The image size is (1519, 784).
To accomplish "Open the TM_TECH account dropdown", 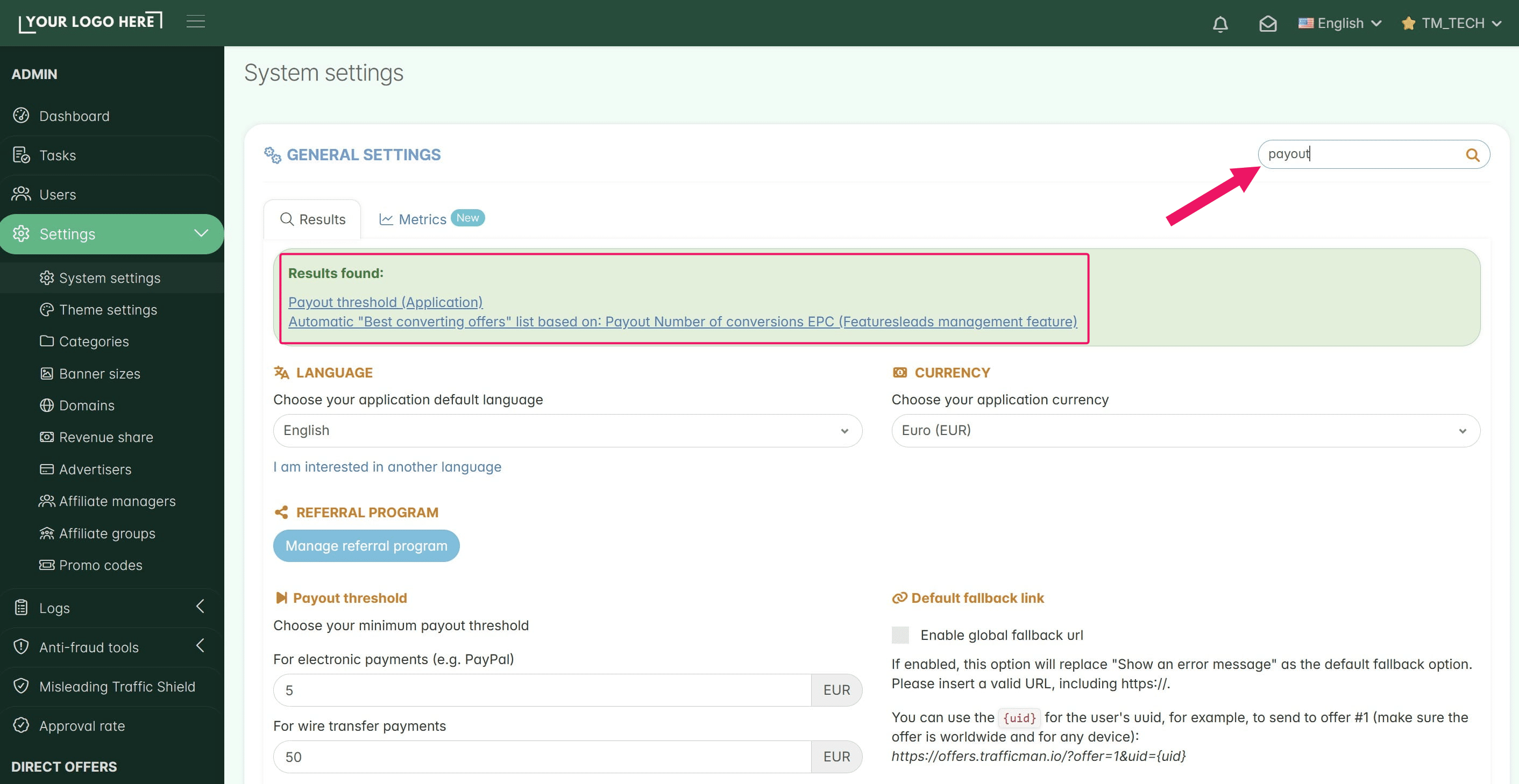I will [1452, 23].
